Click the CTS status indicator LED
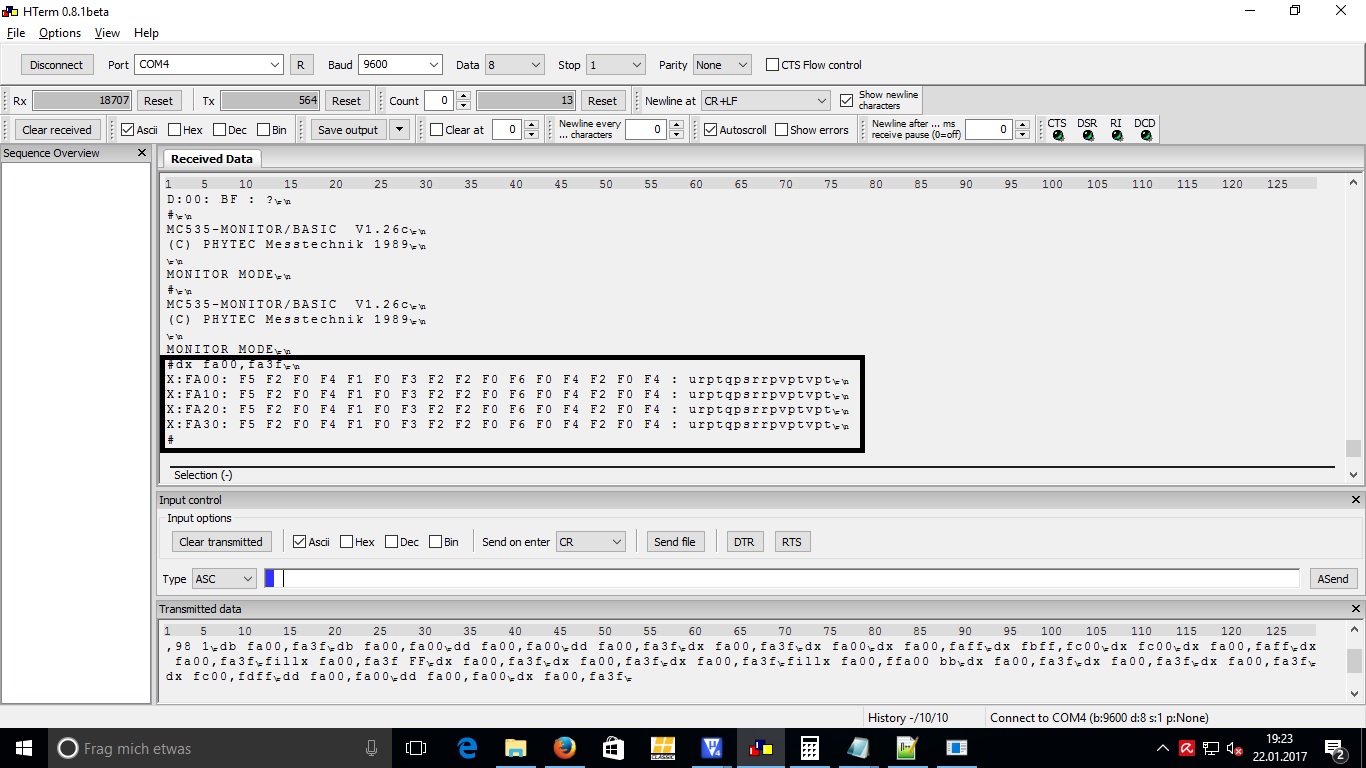Viewport: 1366px width, 768px height. [x=1058, y=136]
